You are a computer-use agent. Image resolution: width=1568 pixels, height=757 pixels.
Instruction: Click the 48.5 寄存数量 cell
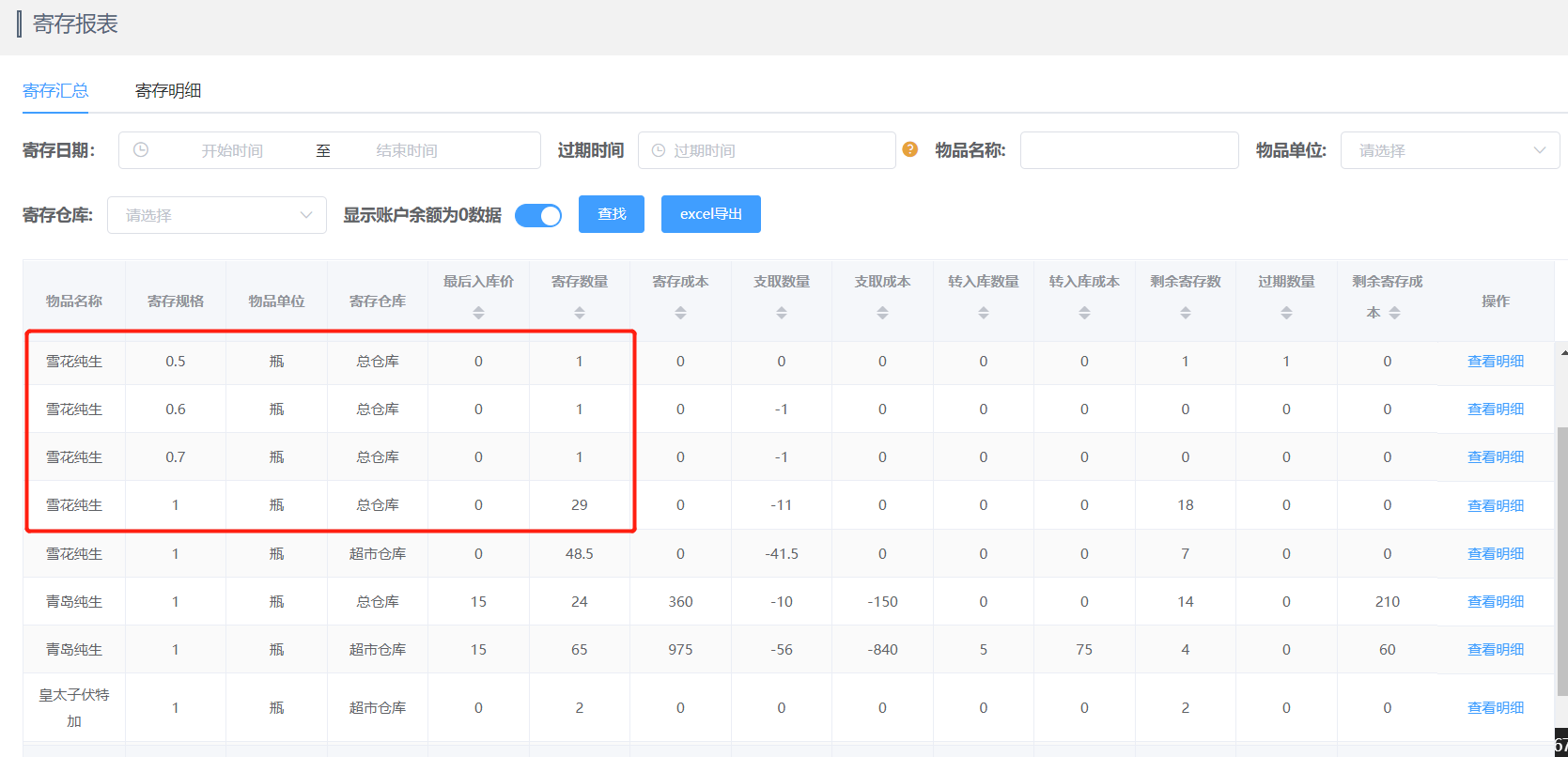(580, 554)
